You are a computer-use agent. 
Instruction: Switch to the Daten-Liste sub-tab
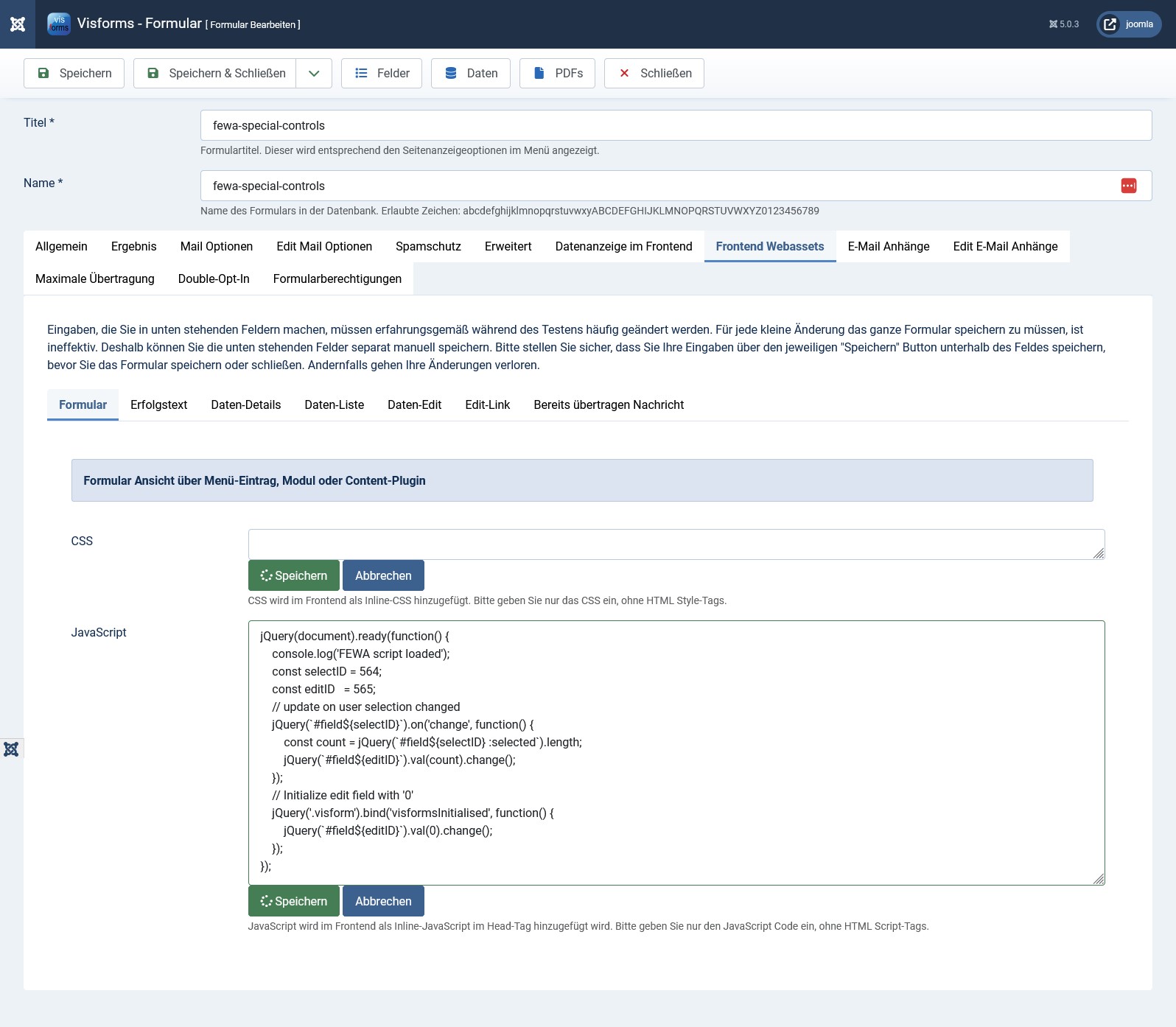[334, 404]
